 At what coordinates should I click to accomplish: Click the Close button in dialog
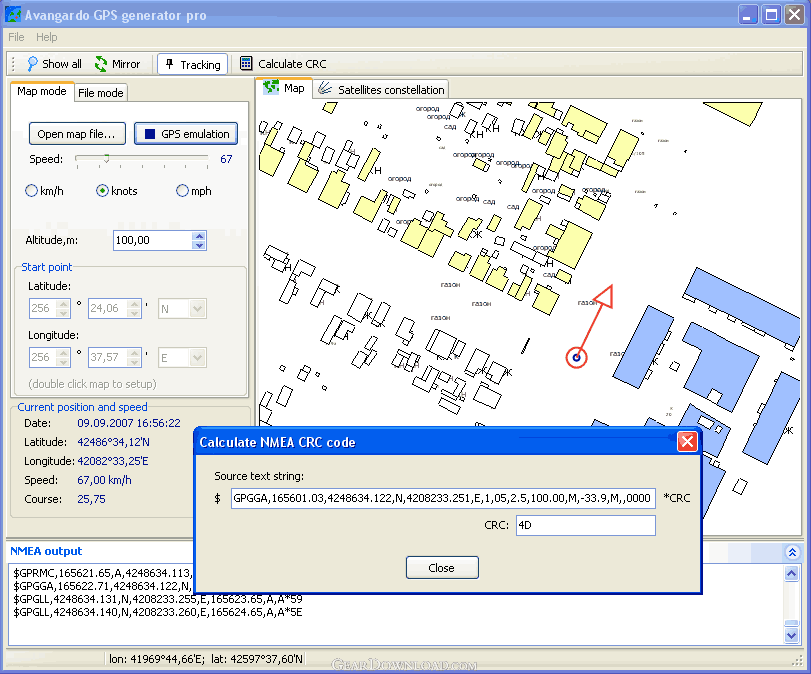tap(442, 567)
